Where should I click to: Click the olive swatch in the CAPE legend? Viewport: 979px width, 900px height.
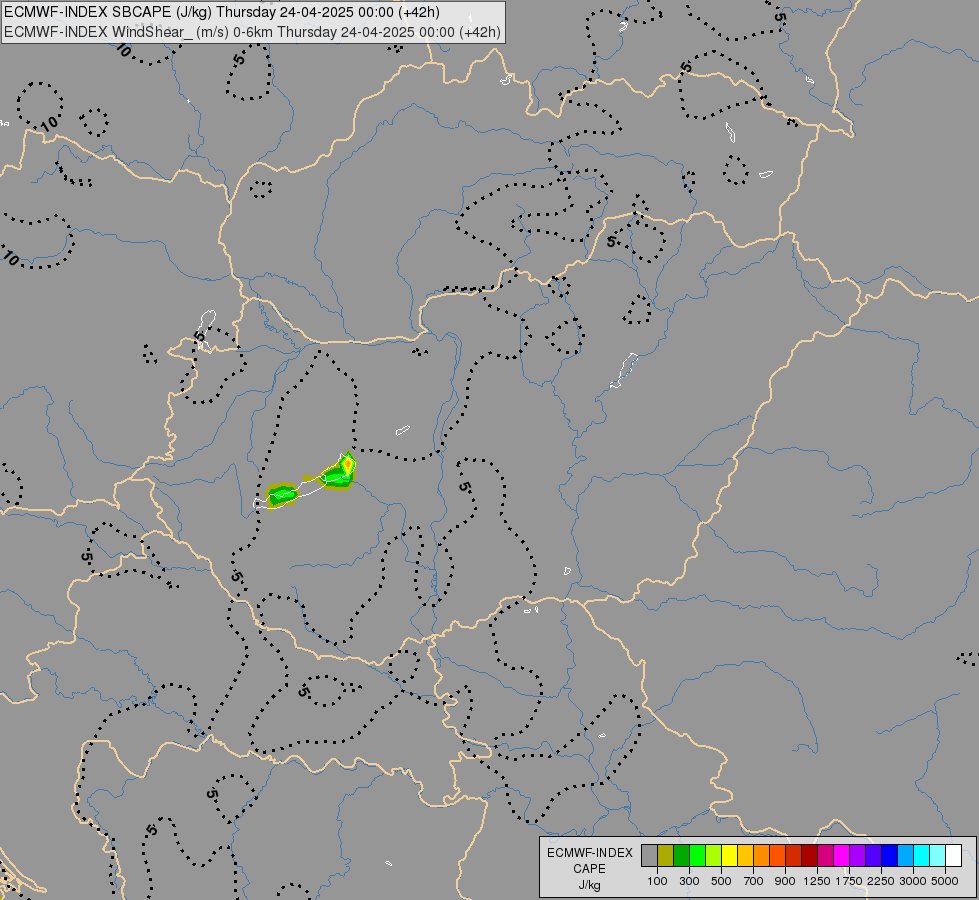(666, 856)
